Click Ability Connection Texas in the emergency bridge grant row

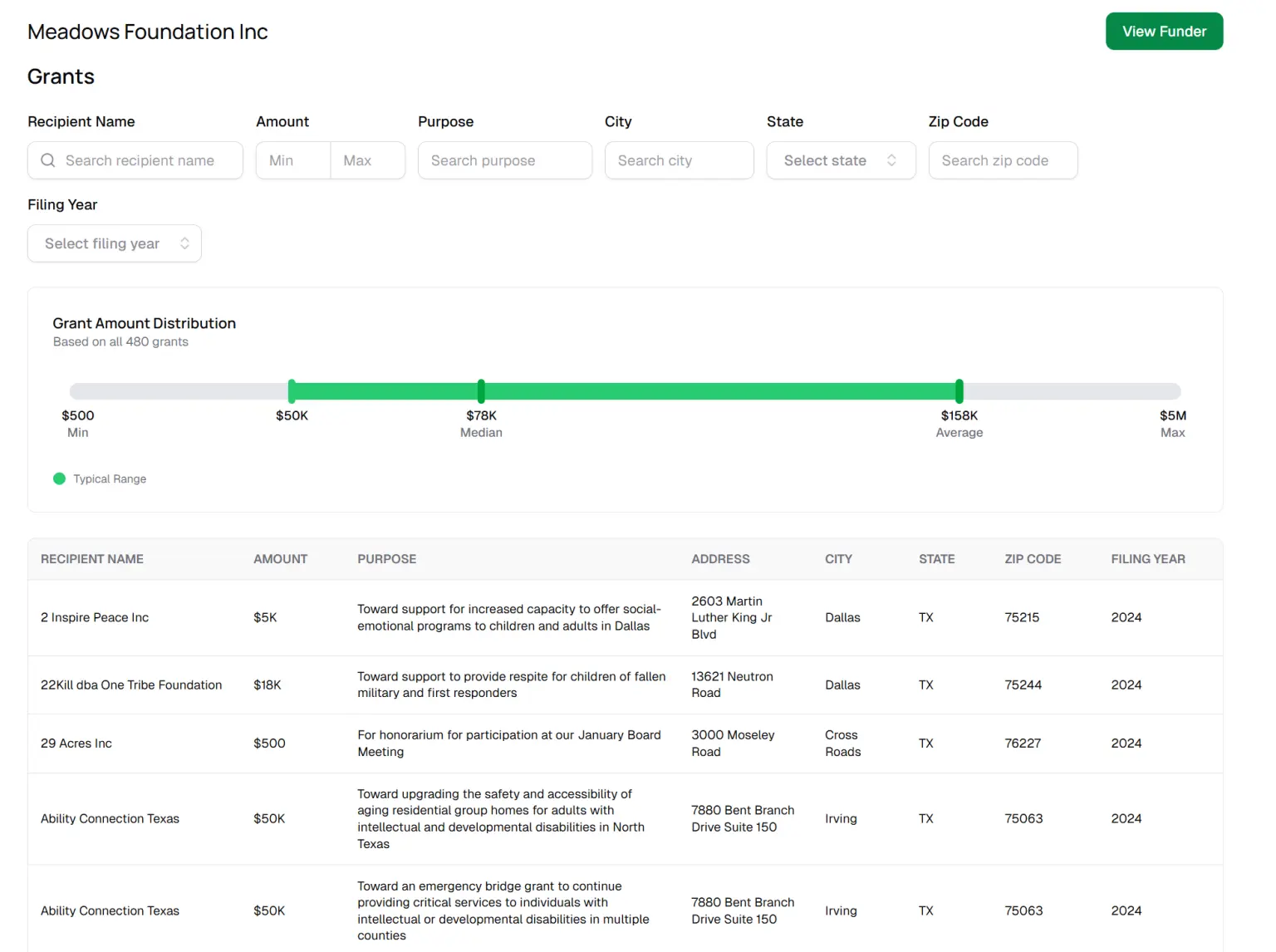(x=110, y=911)
